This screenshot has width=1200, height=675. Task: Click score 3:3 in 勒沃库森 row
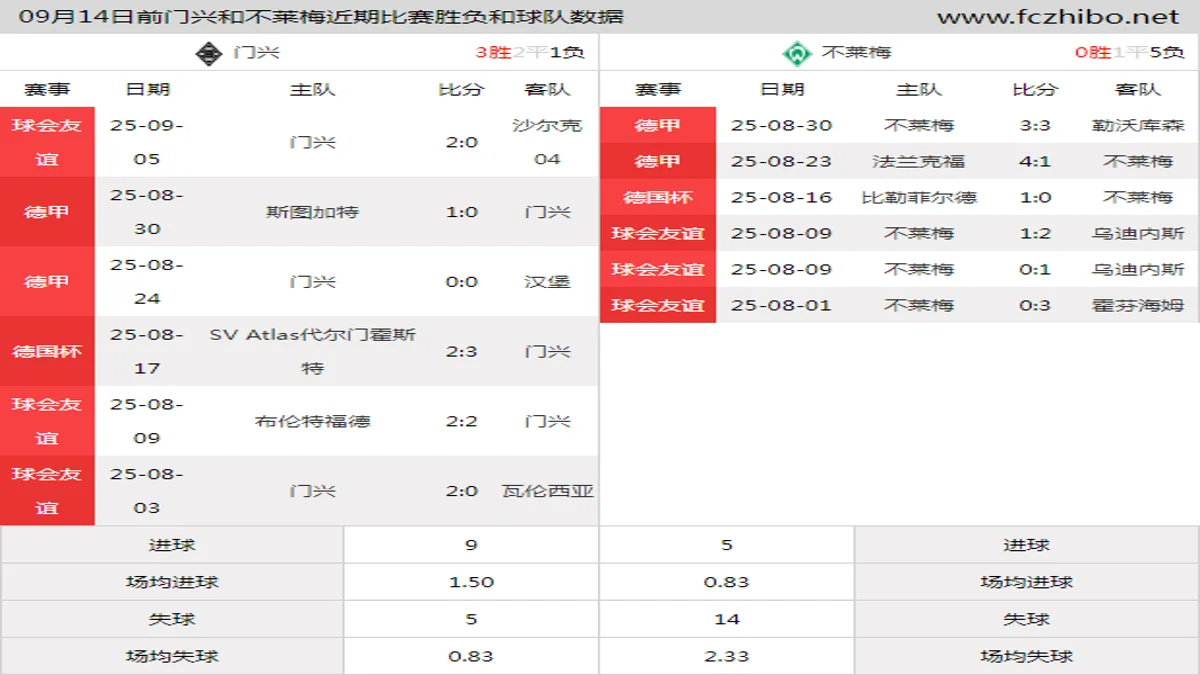point(1035,125)
